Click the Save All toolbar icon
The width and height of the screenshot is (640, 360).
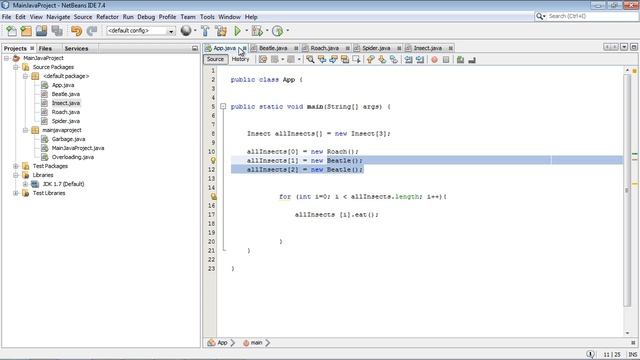(57, 31)
